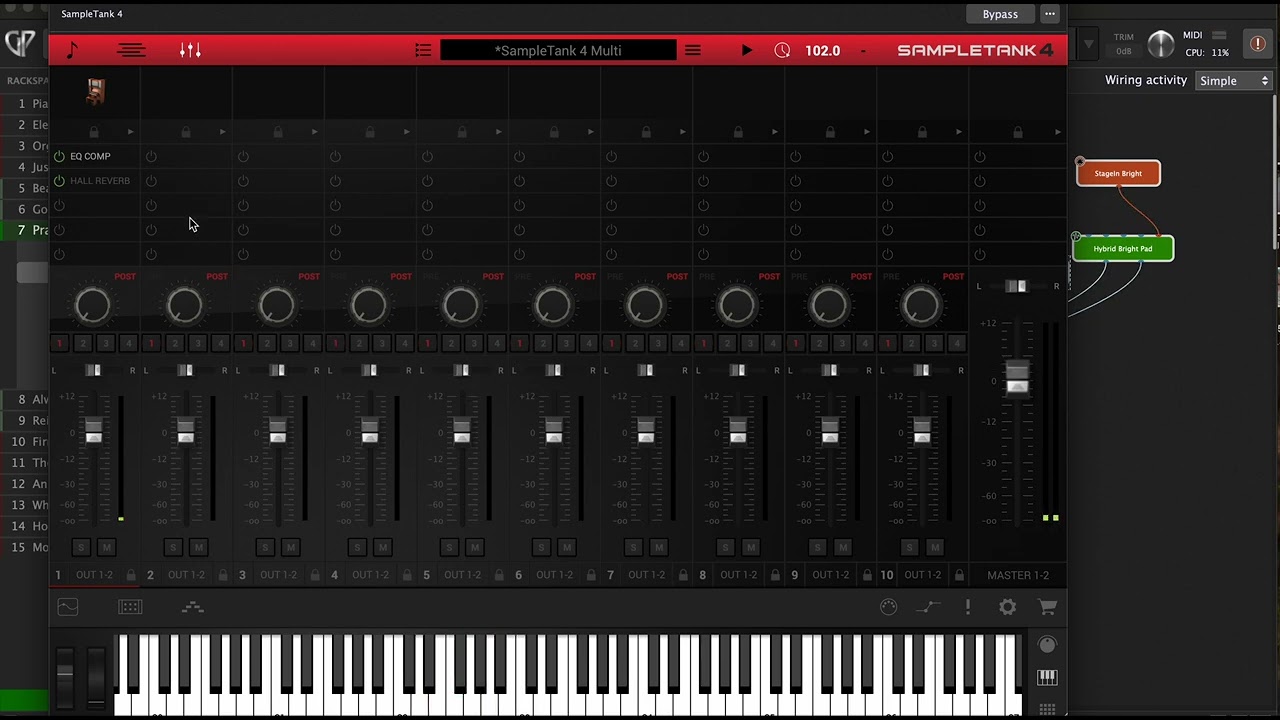
Task: Expand channel 4 effects with arrow
Action: point(406,132)
